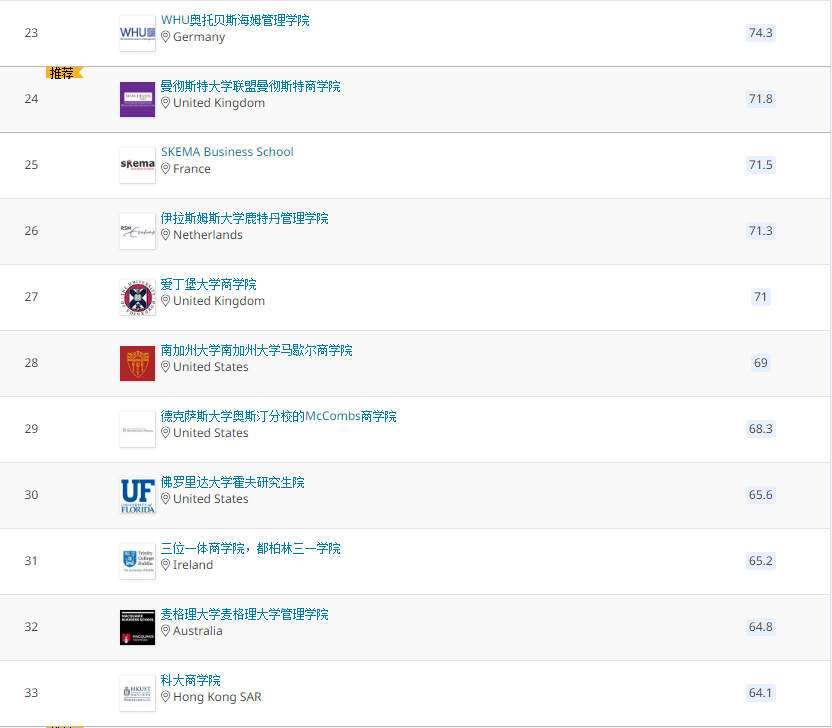The height and width of the screenshot is (728, 832).
Task: Click the Germany location text
Action: pyautogui.click(x=199, y=37)
